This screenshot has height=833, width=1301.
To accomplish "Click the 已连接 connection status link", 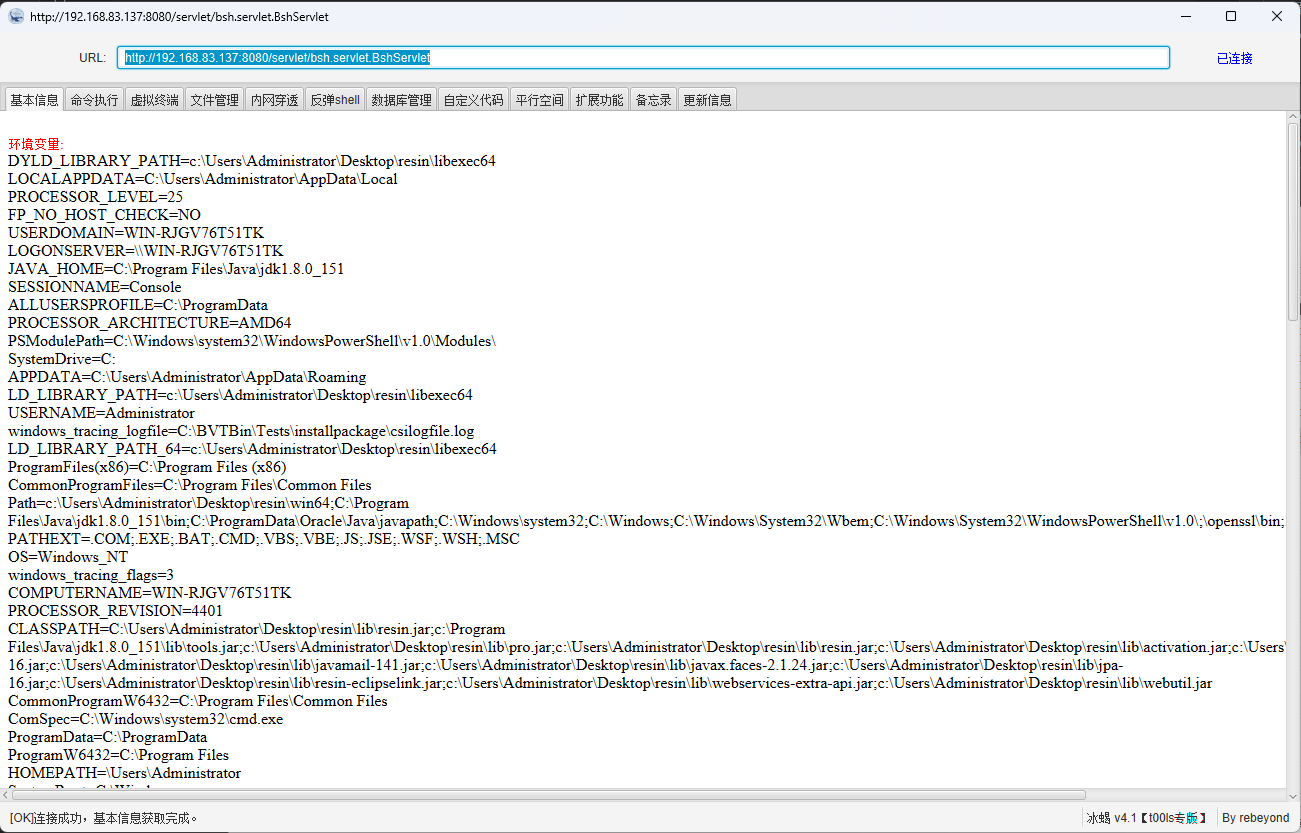I will (1234, 58).
